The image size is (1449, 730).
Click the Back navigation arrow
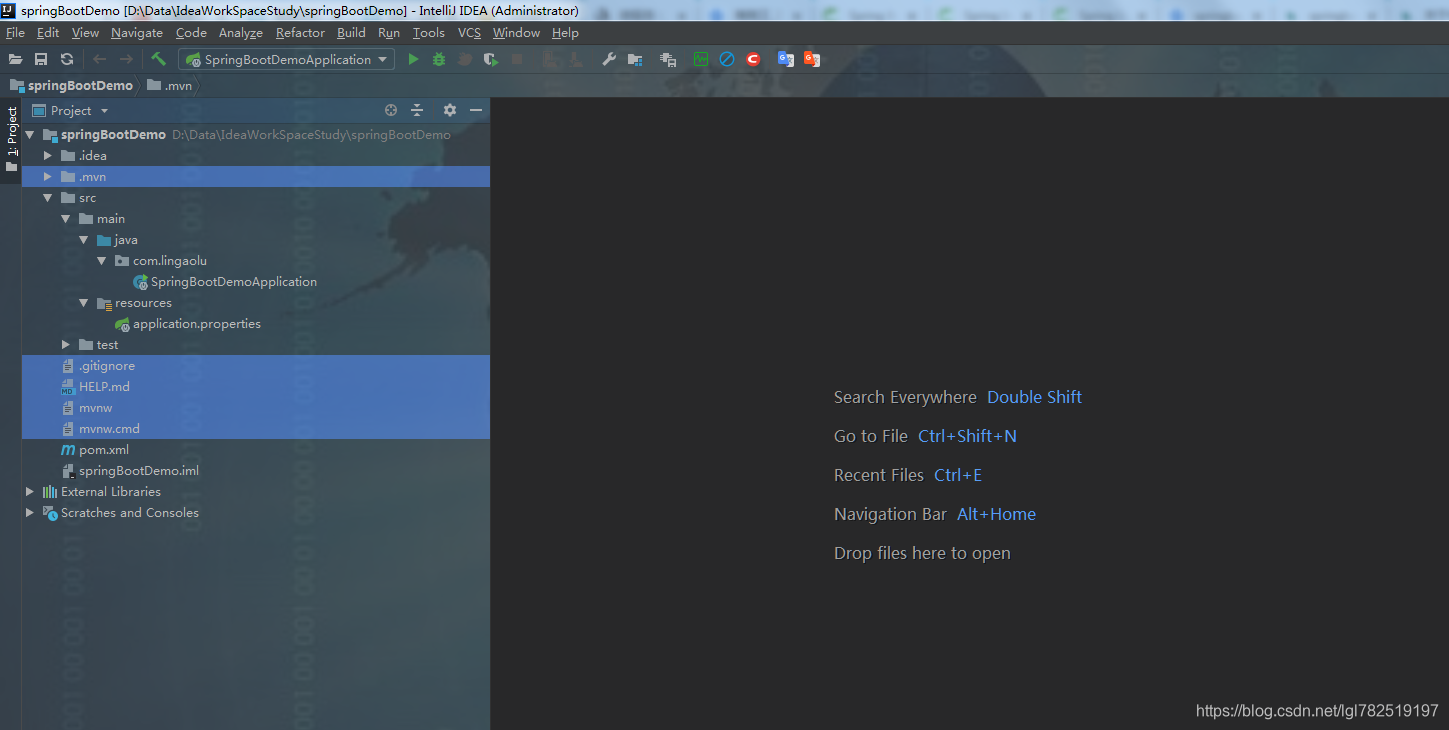pyautogui.click(x=99, y=60)
